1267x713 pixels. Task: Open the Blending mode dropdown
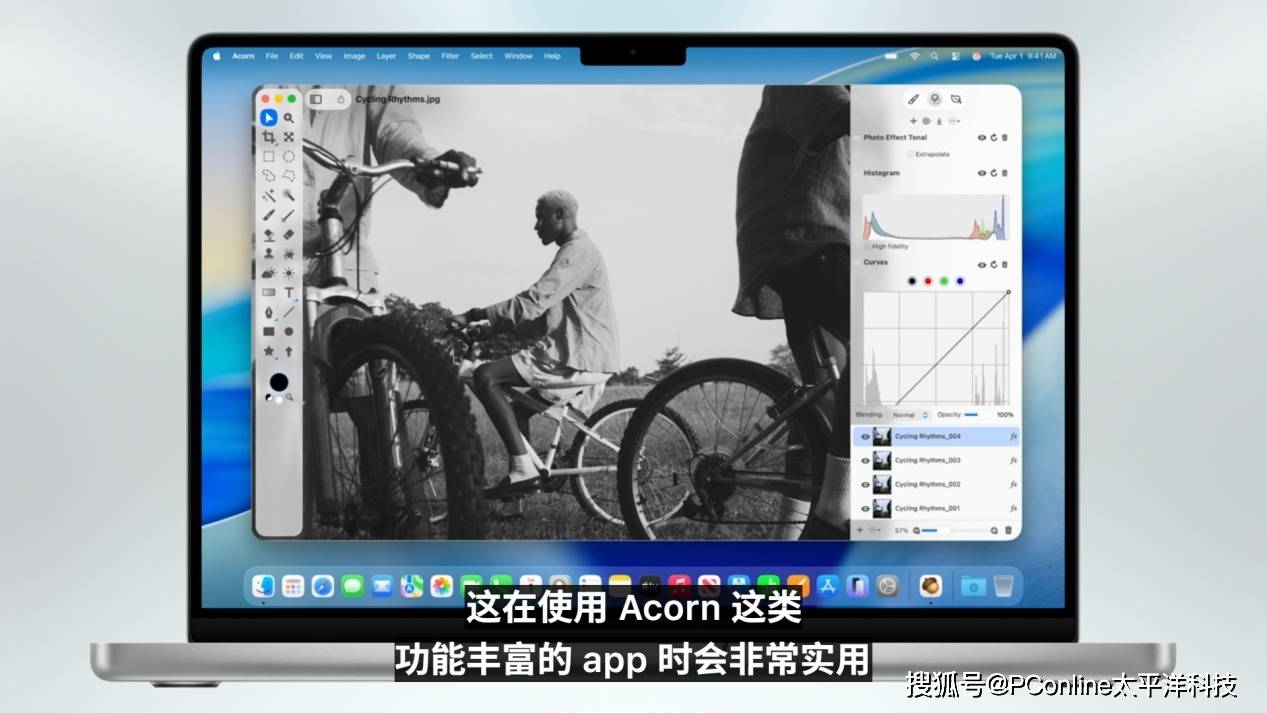910,414
